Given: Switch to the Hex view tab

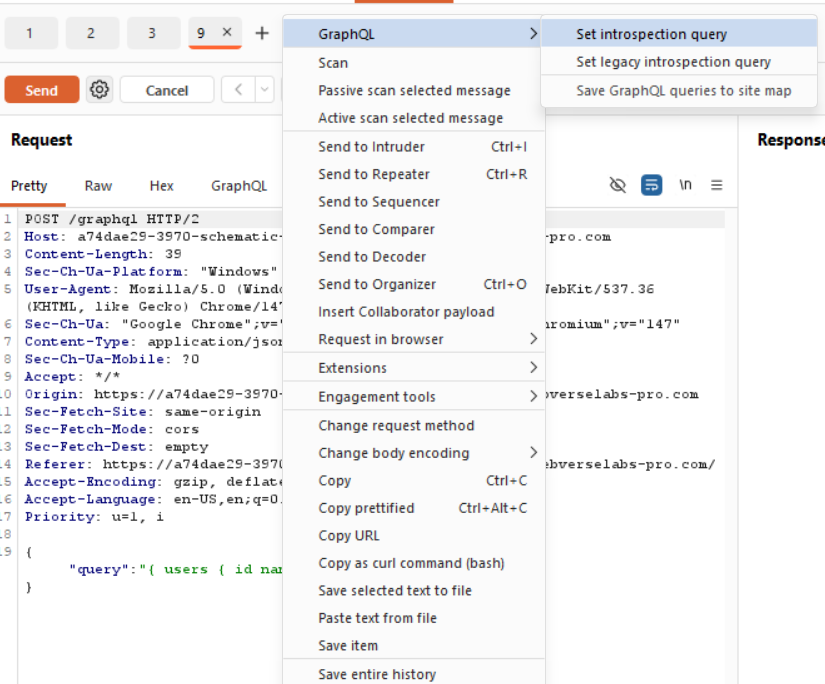Looking at the screenshot, I should pos(161,186).
